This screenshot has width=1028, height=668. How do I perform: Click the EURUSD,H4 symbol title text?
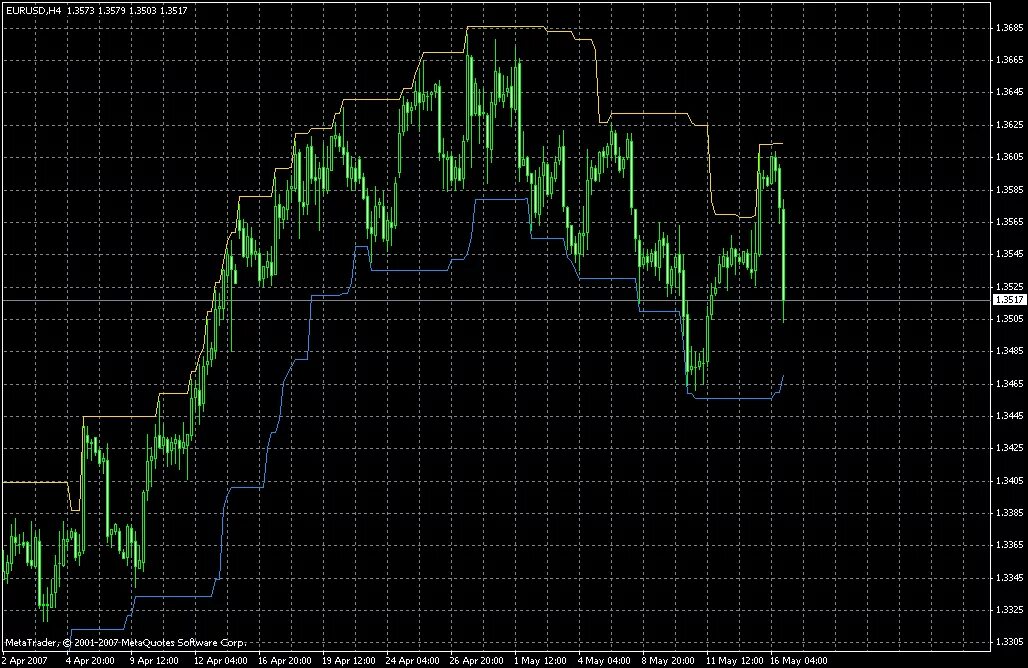tap(33, 10)
